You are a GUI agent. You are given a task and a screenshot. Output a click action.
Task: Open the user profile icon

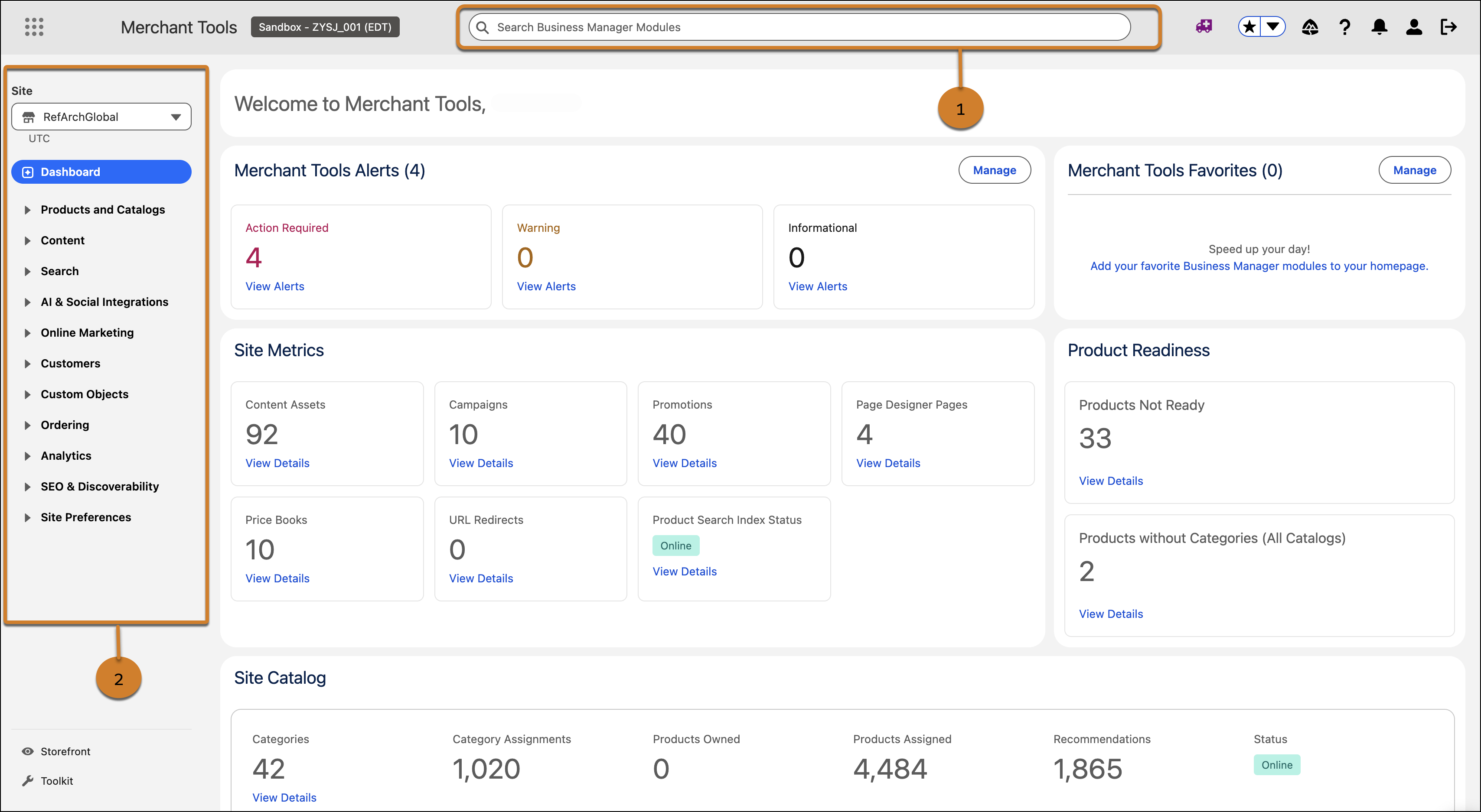point(1414,27)
